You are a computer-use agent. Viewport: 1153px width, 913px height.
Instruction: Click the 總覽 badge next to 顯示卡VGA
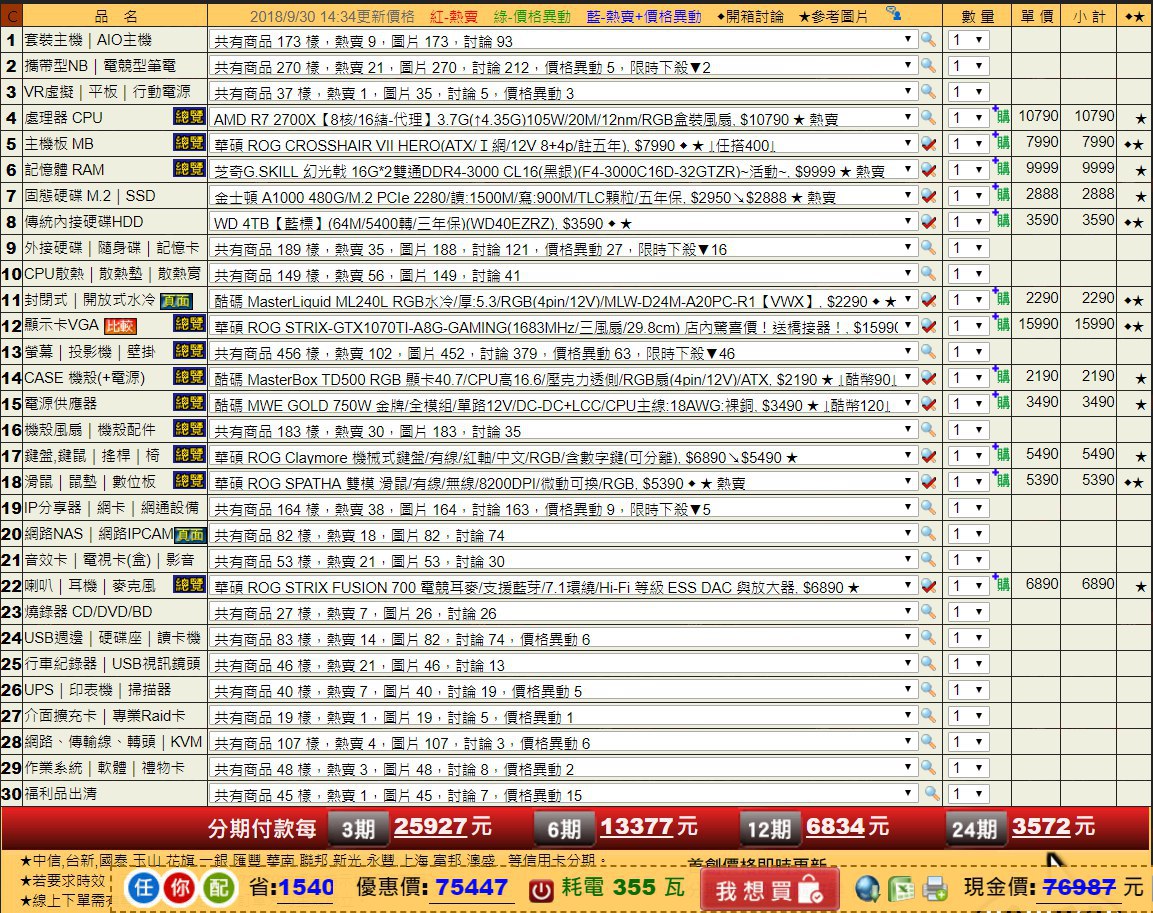coord(189,323)
